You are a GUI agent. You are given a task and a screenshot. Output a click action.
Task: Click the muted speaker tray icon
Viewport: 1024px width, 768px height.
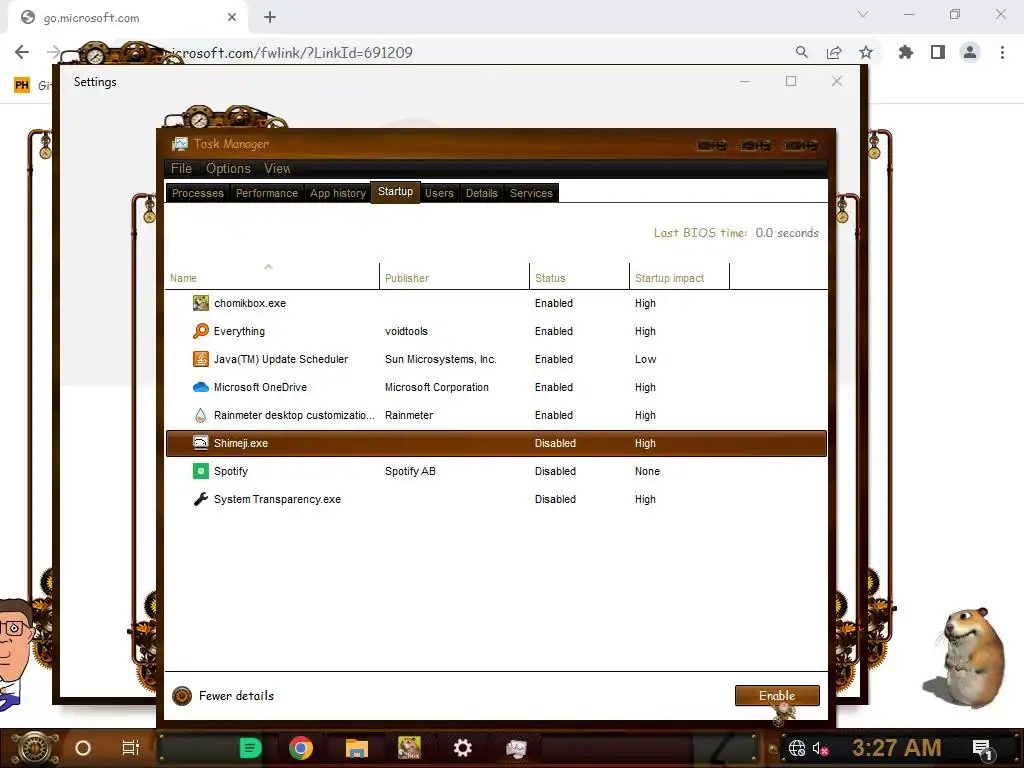820,748
